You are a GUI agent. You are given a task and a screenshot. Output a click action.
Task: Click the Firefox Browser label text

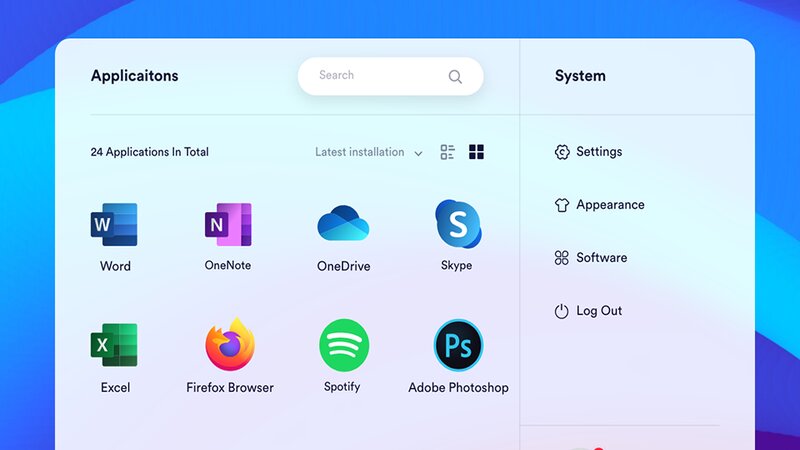(230, 388)
